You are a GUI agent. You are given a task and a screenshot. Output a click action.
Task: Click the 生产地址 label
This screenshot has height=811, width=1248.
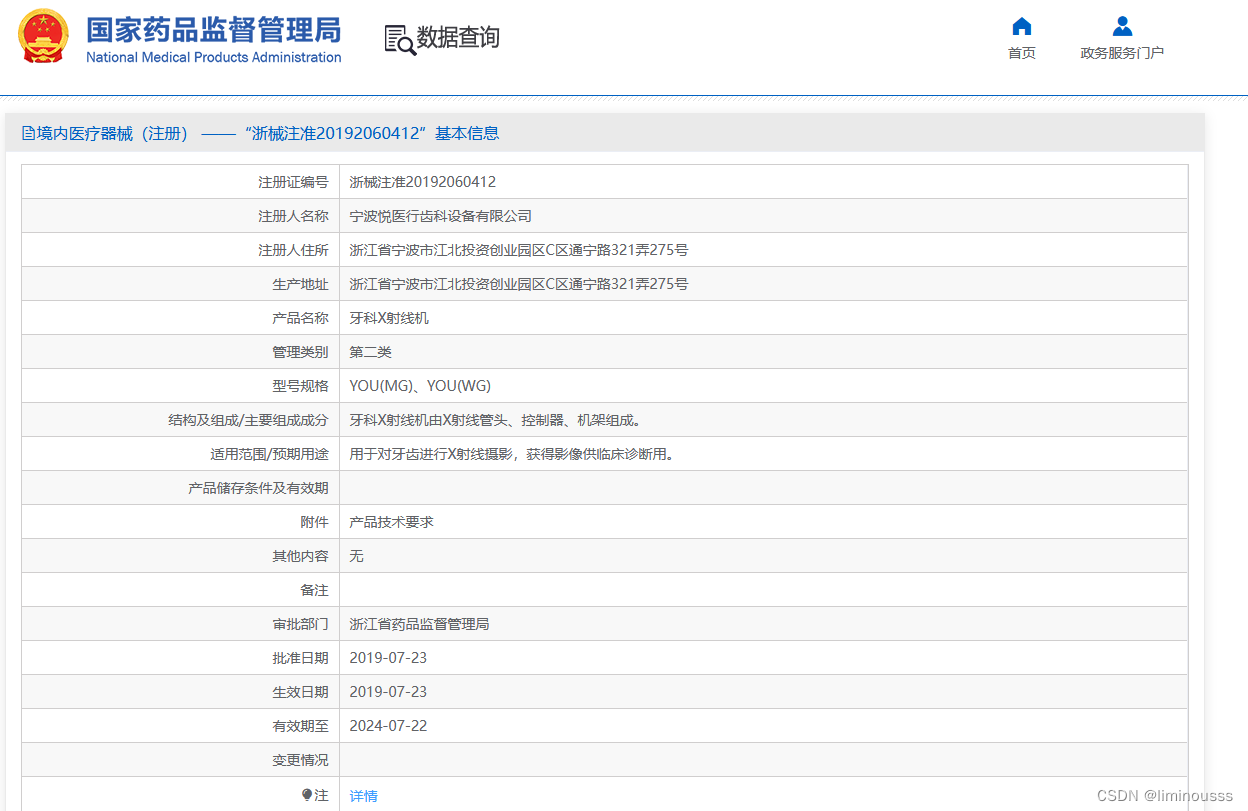(x=300, y=284)
